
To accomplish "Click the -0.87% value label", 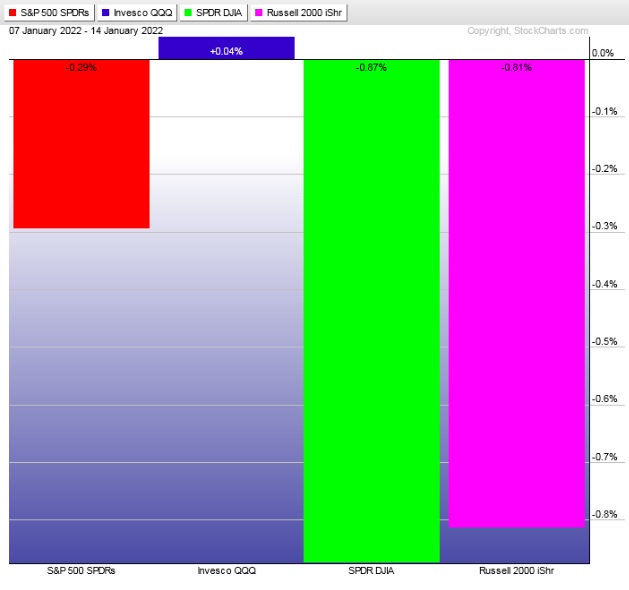I will click(371, 67).
